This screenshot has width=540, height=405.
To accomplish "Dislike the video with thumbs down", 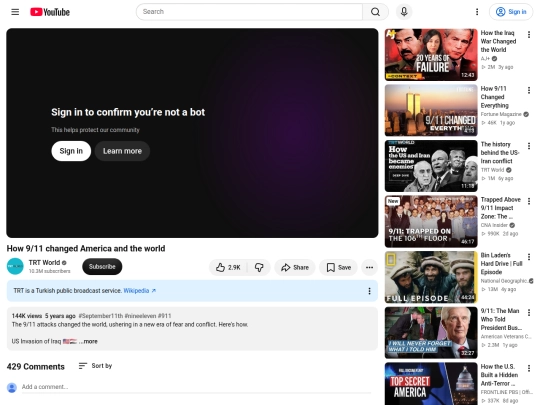I will click(259, 268).
